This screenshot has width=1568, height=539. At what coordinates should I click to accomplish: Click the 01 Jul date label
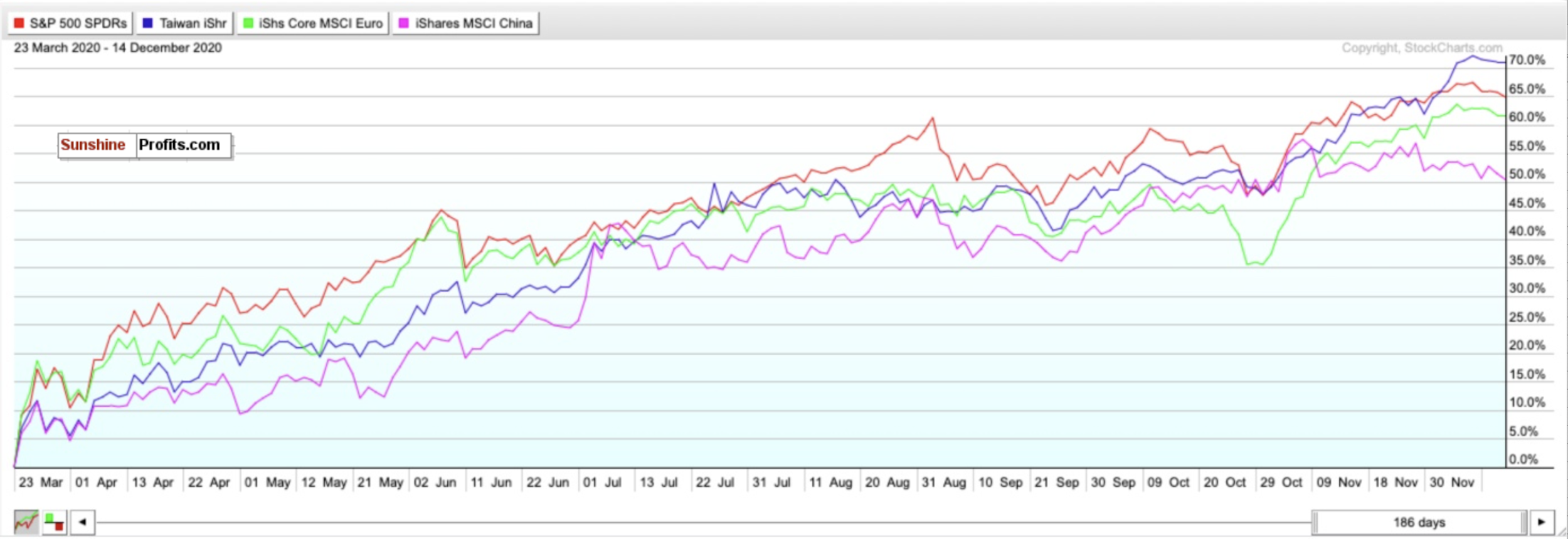[602, 483]
